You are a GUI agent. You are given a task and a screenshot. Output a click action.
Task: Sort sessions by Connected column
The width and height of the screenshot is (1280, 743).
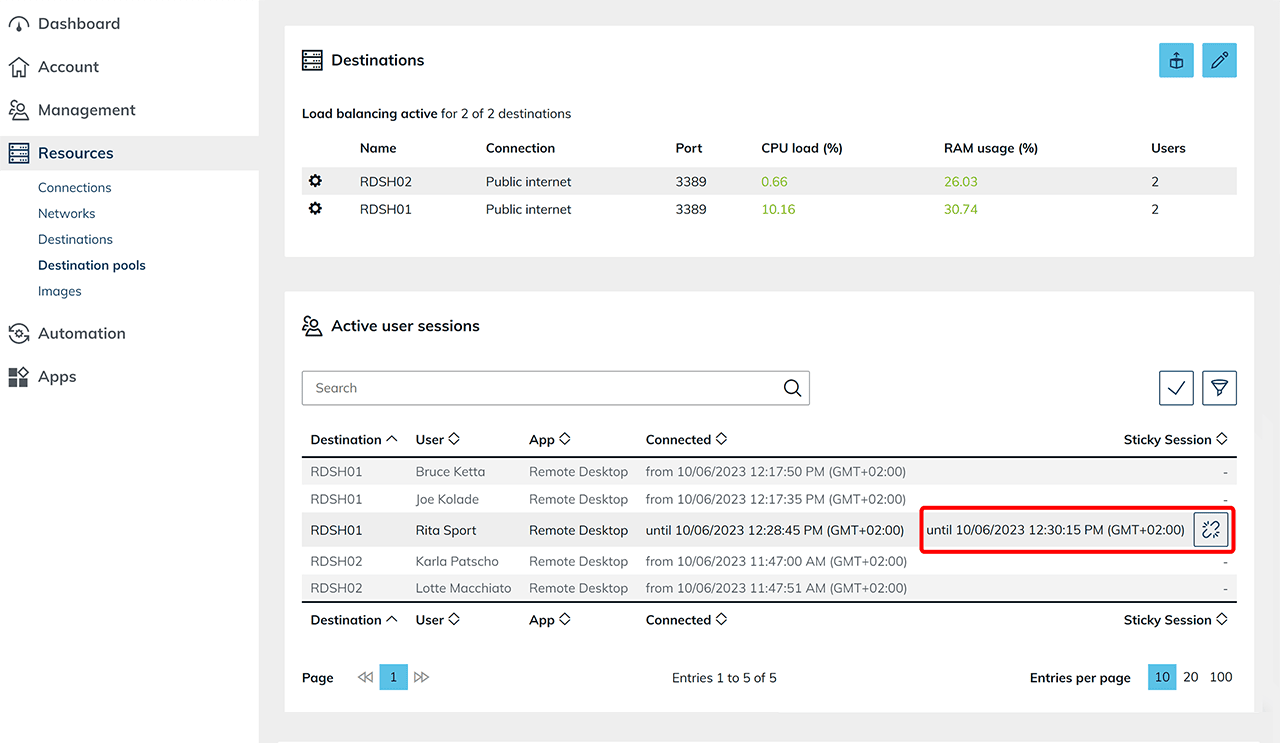686,439
